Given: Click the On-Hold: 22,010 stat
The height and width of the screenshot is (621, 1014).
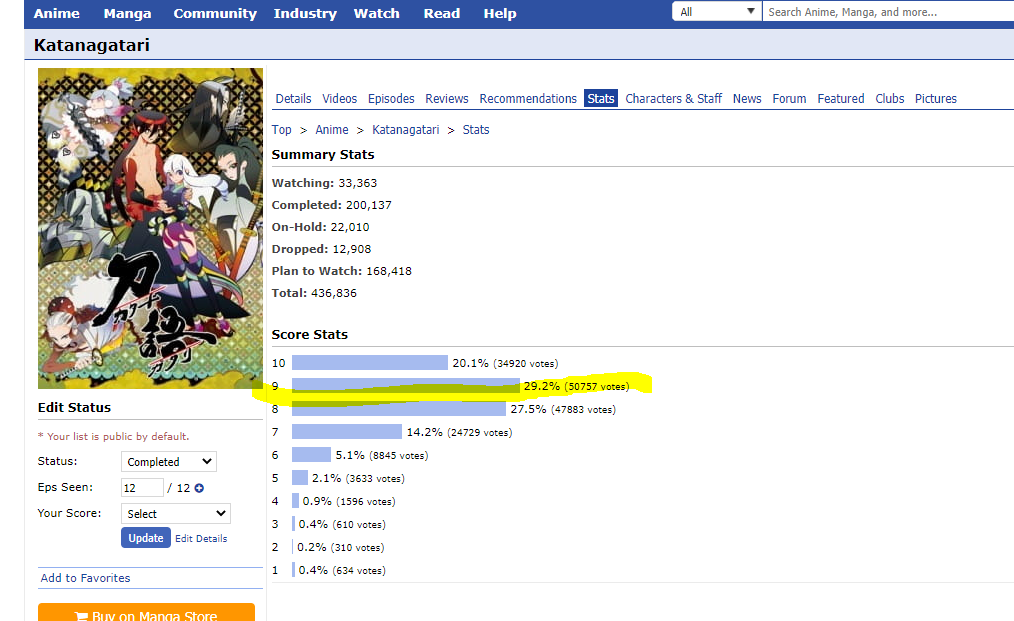Looking at the screenshot, I should 321,227.
